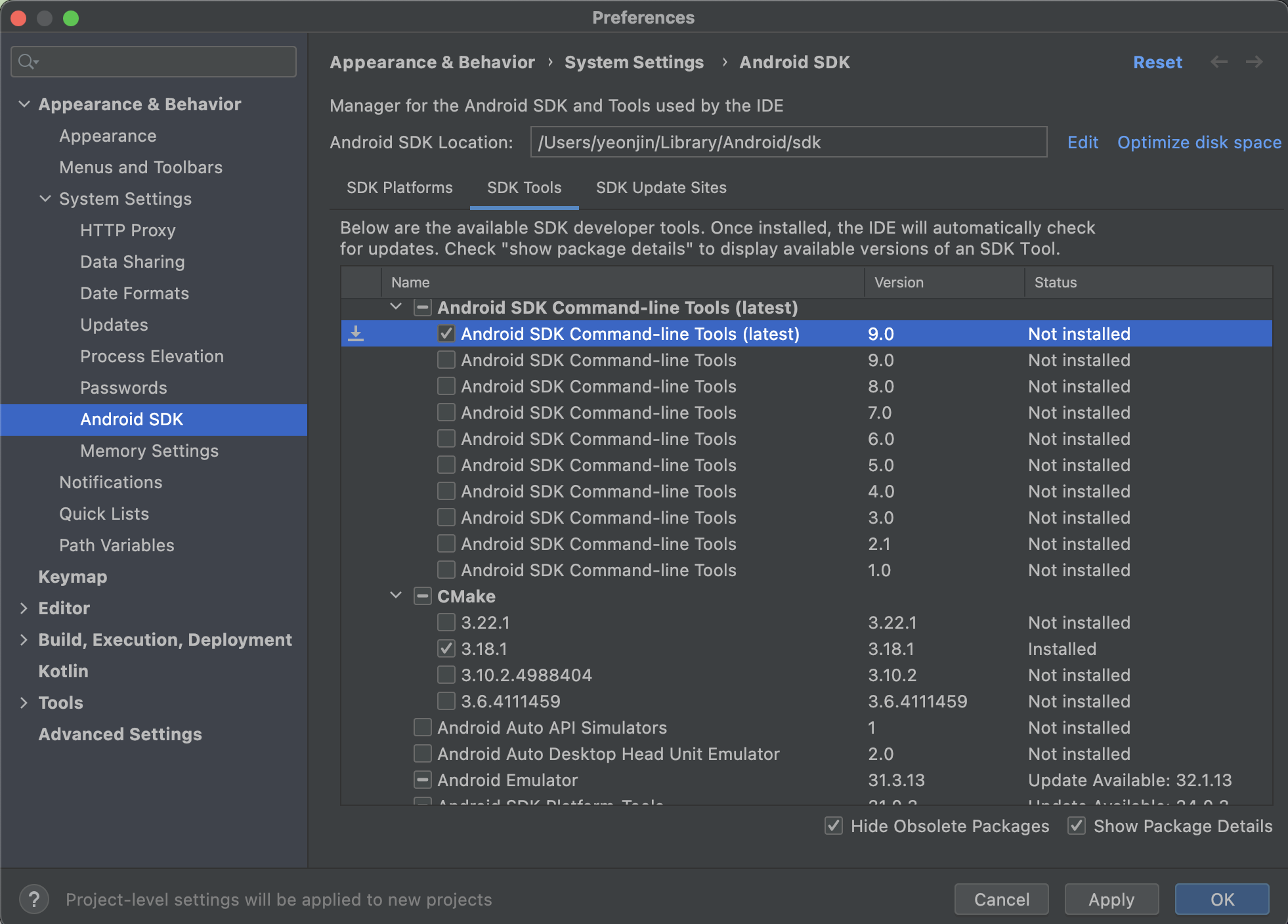Toggle Show Package Details checkbox
Viewport: 1288px width, 924px height.
click(x=1077, y=826)
